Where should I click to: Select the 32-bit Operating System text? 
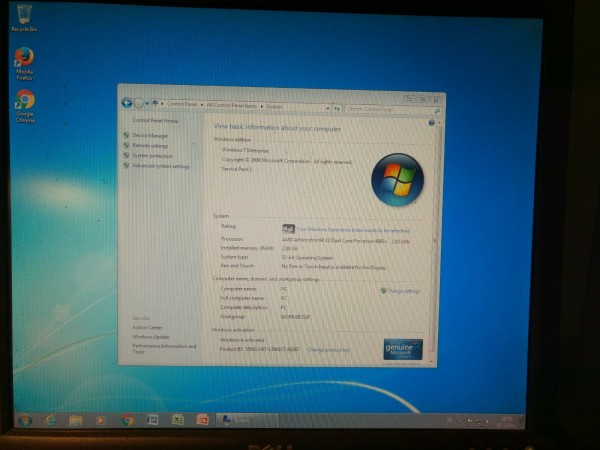tap(307, 258)
